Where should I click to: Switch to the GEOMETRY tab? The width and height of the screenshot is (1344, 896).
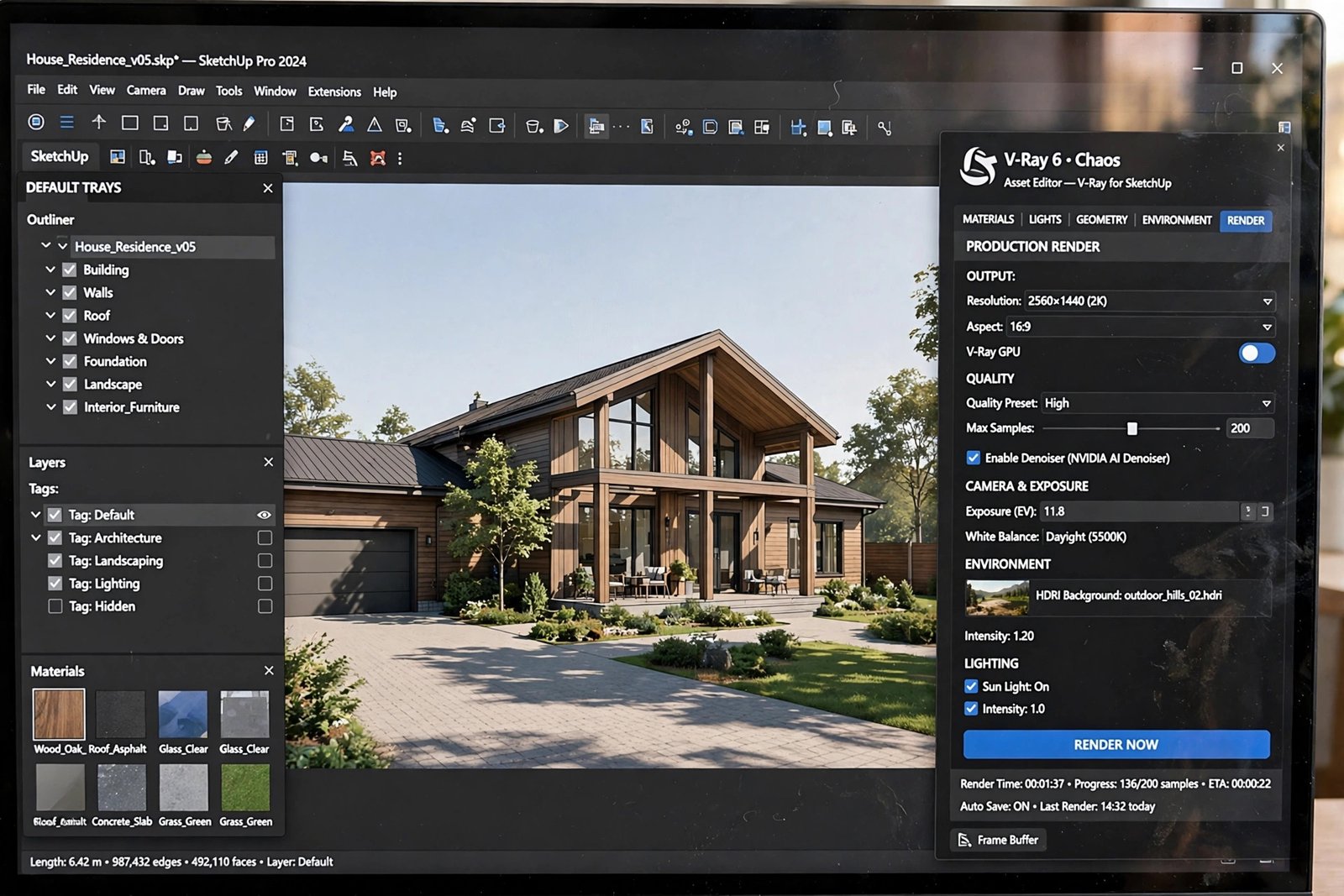[x=1101, y=219]
